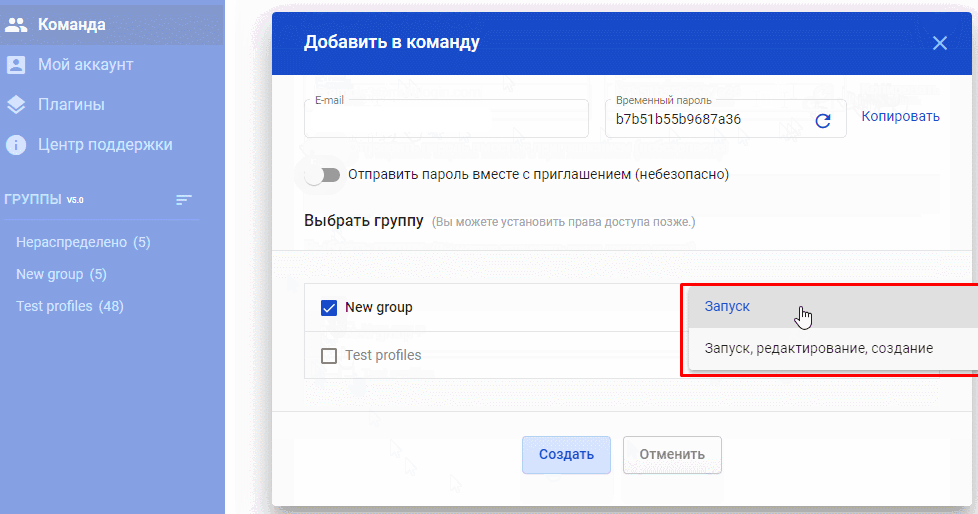Click the sort icon beside ГРУППЫ
This screenshot has height=514, width=978.
click(x=183, y=200)
